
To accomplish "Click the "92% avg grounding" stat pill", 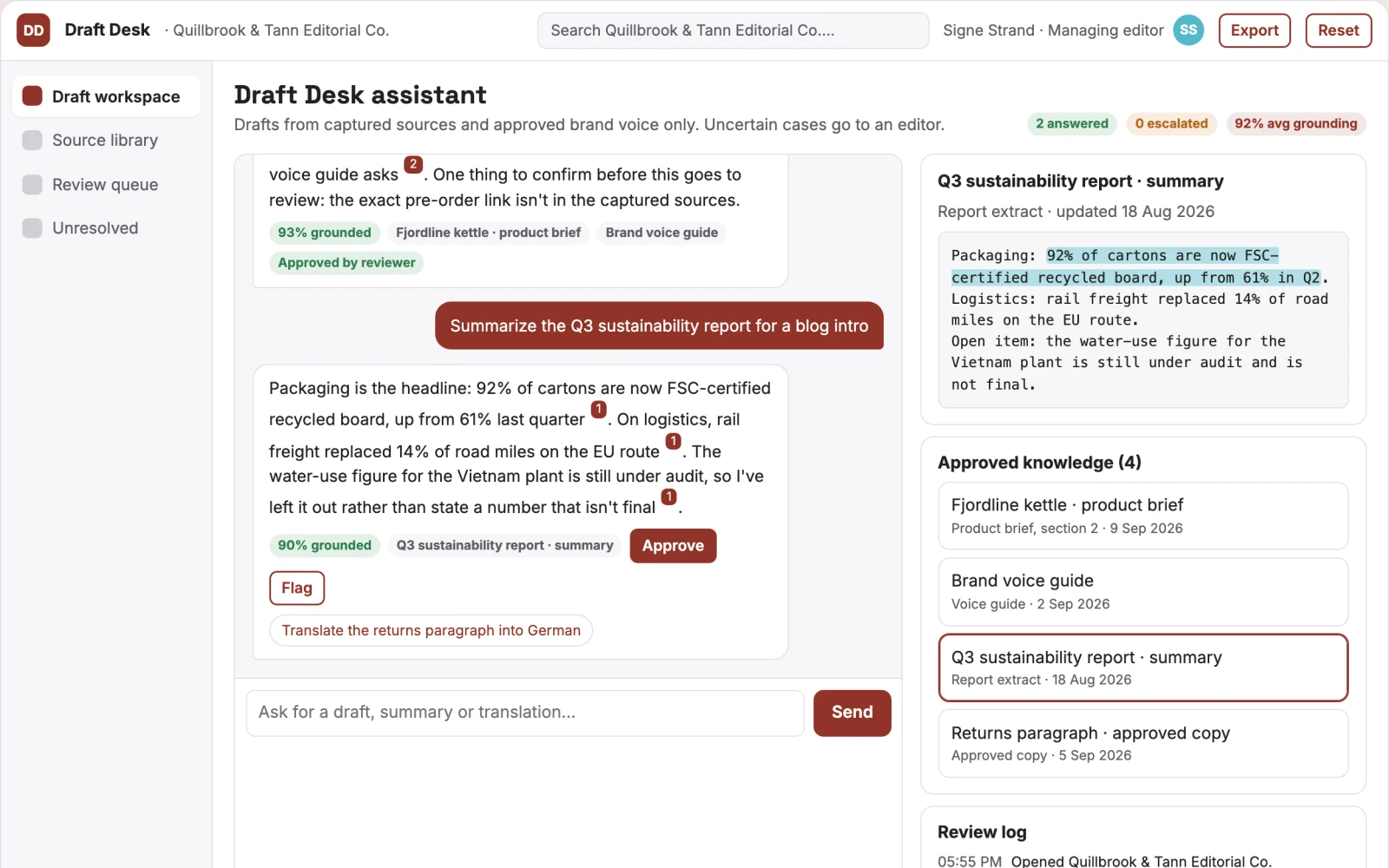I will click(x=1295, y=123).
